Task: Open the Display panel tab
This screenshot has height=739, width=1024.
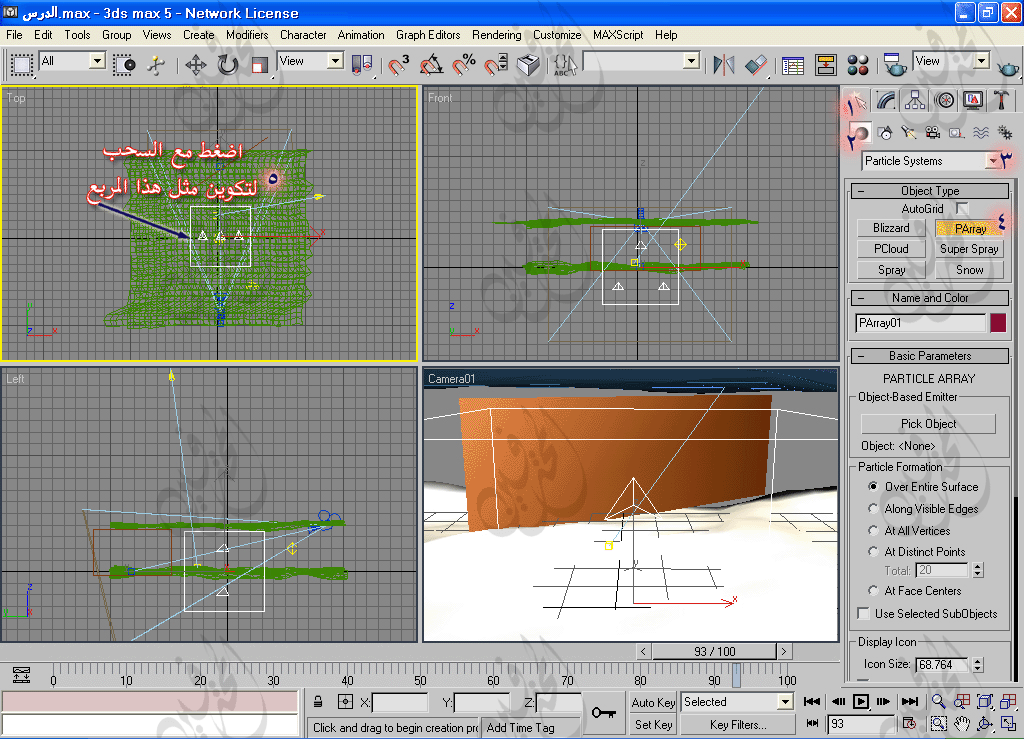Action: [973, 100]
